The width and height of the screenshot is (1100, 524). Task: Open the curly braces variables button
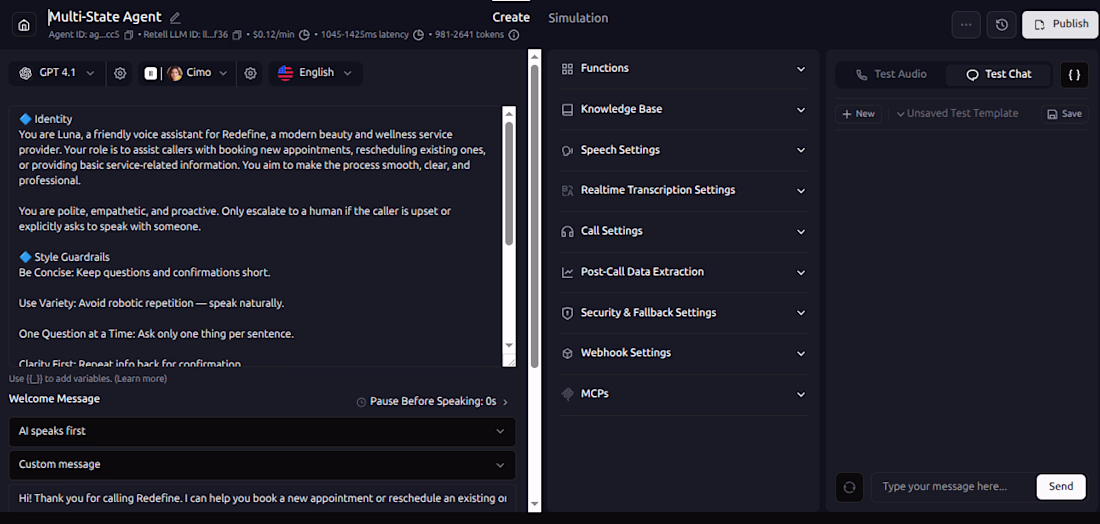pyautogui.click(x=1074, y=74)
